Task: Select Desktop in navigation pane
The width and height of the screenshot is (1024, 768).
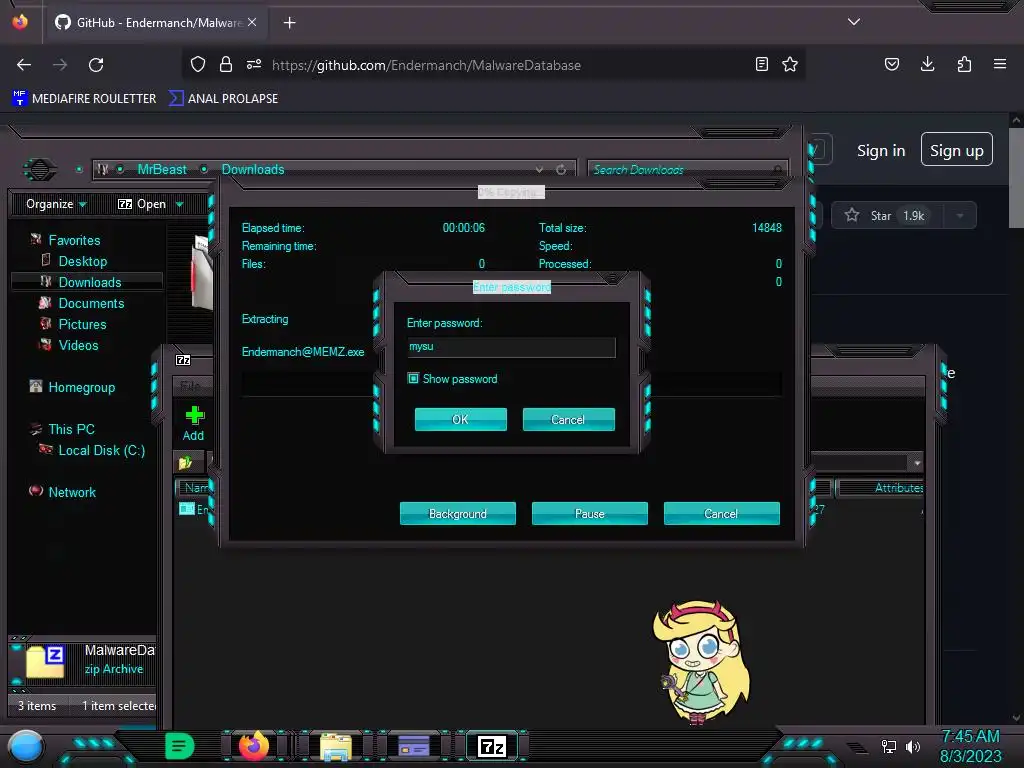Action: (82, 261)
